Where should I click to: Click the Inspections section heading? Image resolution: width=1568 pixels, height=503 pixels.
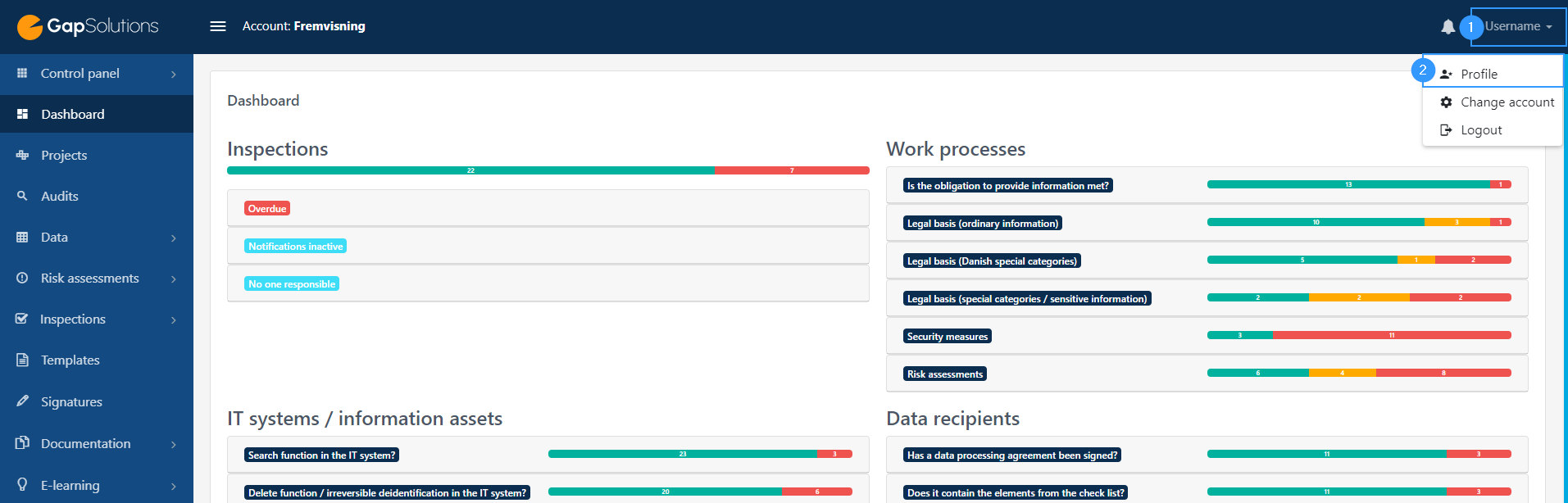(277, 149)
